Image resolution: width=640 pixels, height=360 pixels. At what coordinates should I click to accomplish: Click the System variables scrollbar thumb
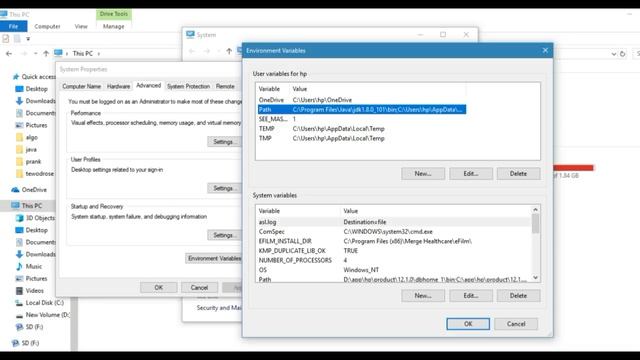point(536,224)
